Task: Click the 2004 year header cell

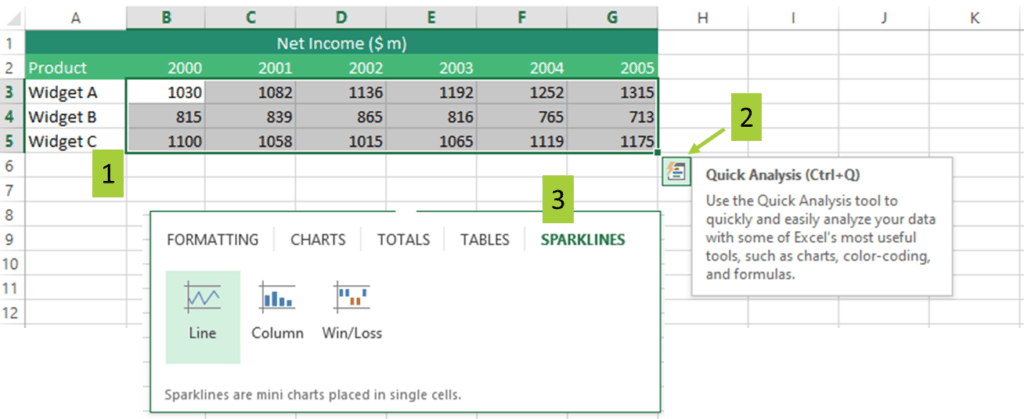Action: click(522, 68)
